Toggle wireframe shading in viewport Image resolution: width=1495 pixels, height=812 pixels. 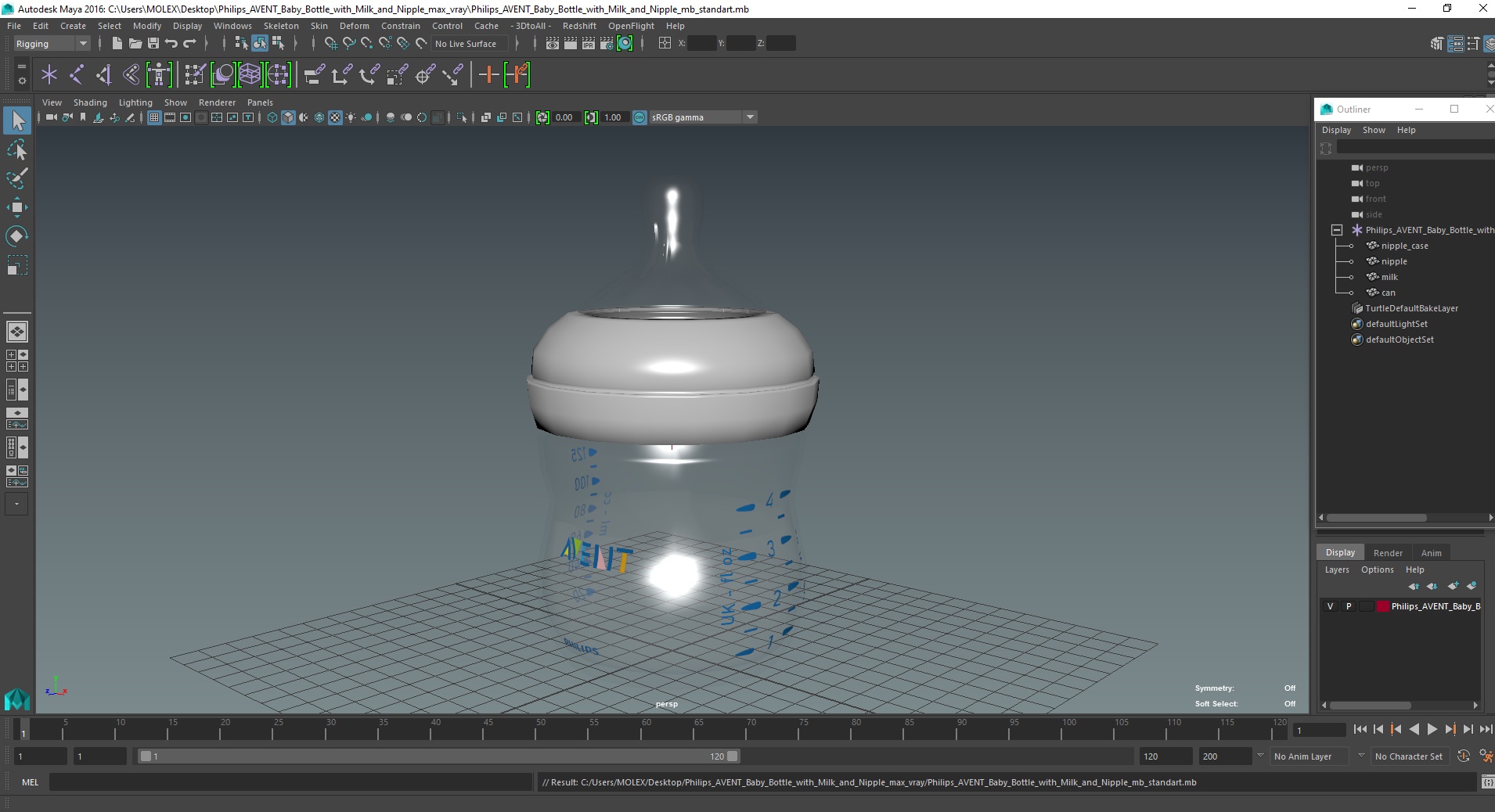[x=272, y=117]
